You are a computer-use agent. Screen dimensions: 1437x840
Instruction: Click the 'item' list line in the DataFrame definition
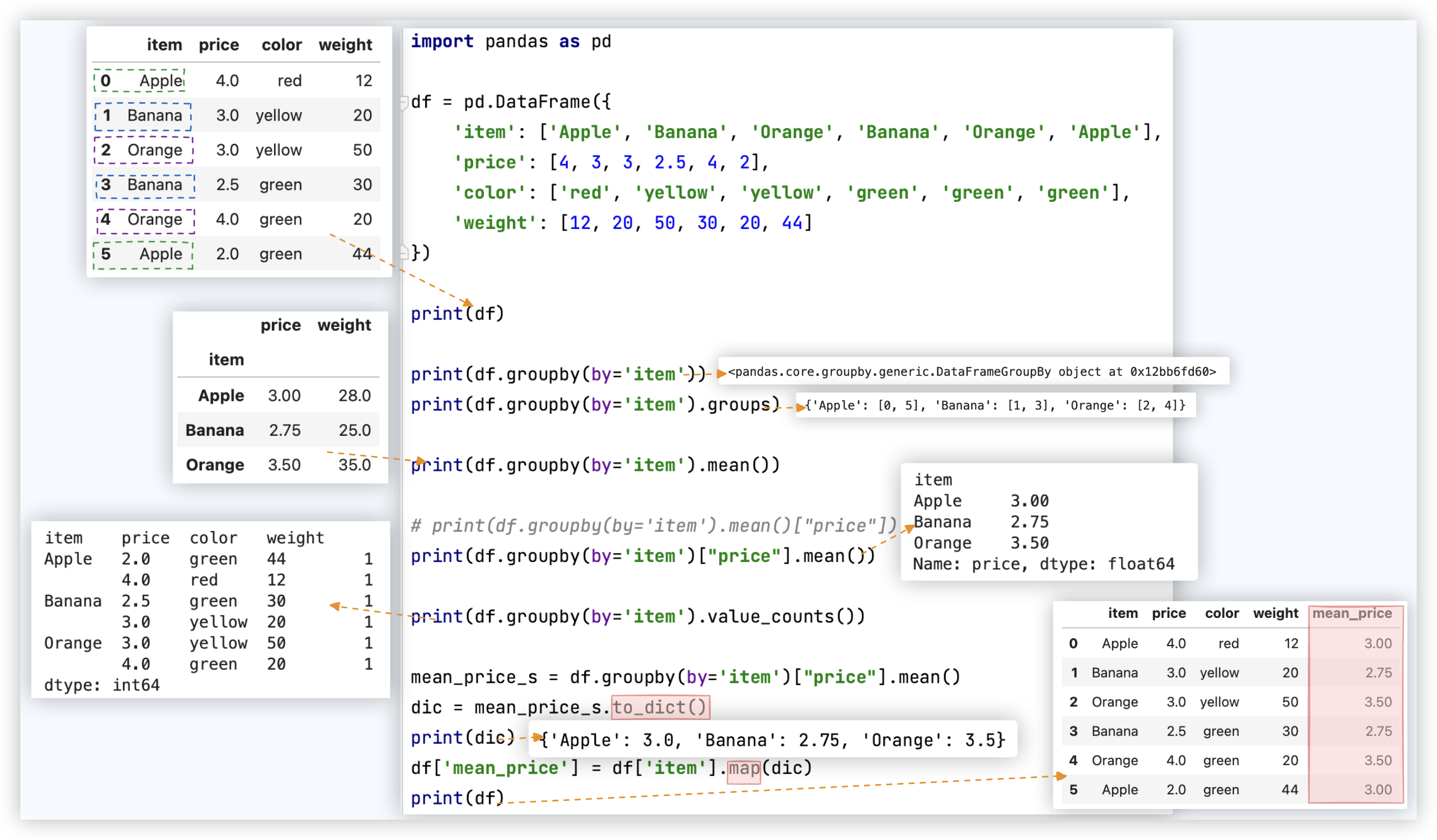808,132
